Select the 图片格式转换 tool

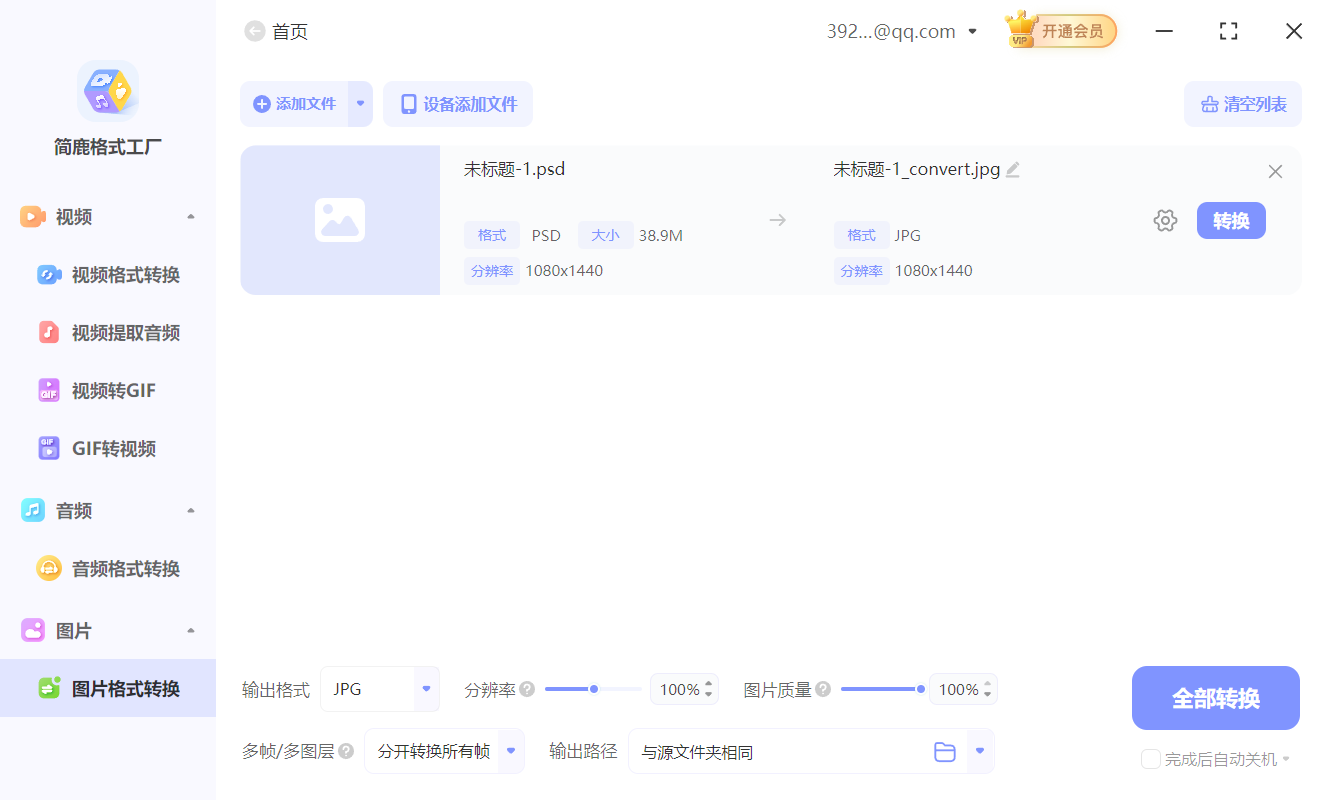tap(110, 688)
